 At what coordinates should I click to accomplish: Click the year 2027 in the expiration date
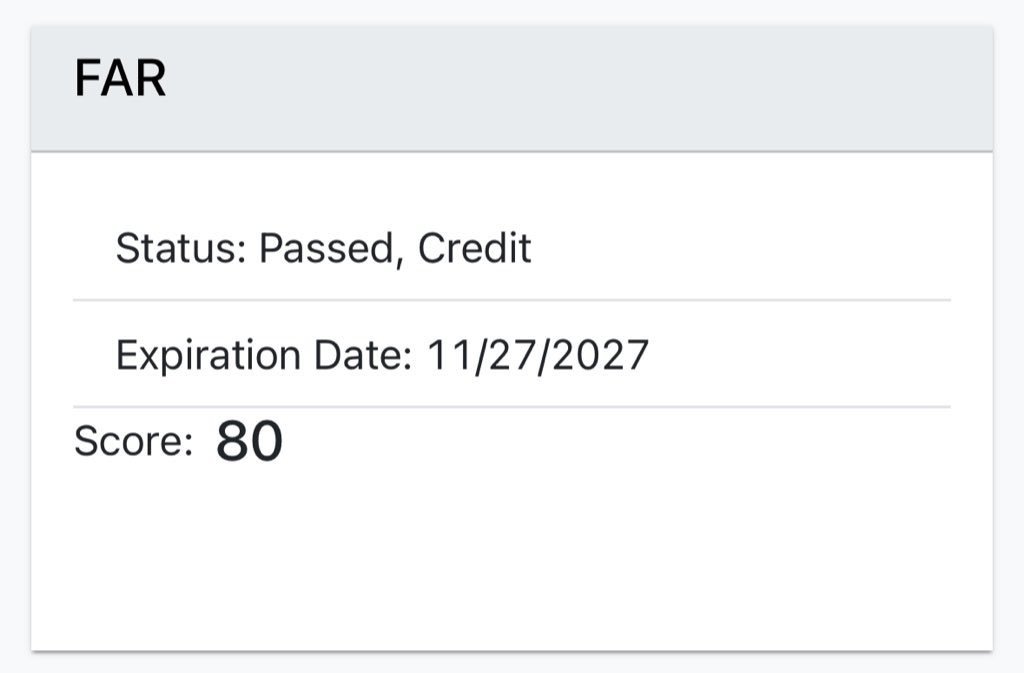602,355
